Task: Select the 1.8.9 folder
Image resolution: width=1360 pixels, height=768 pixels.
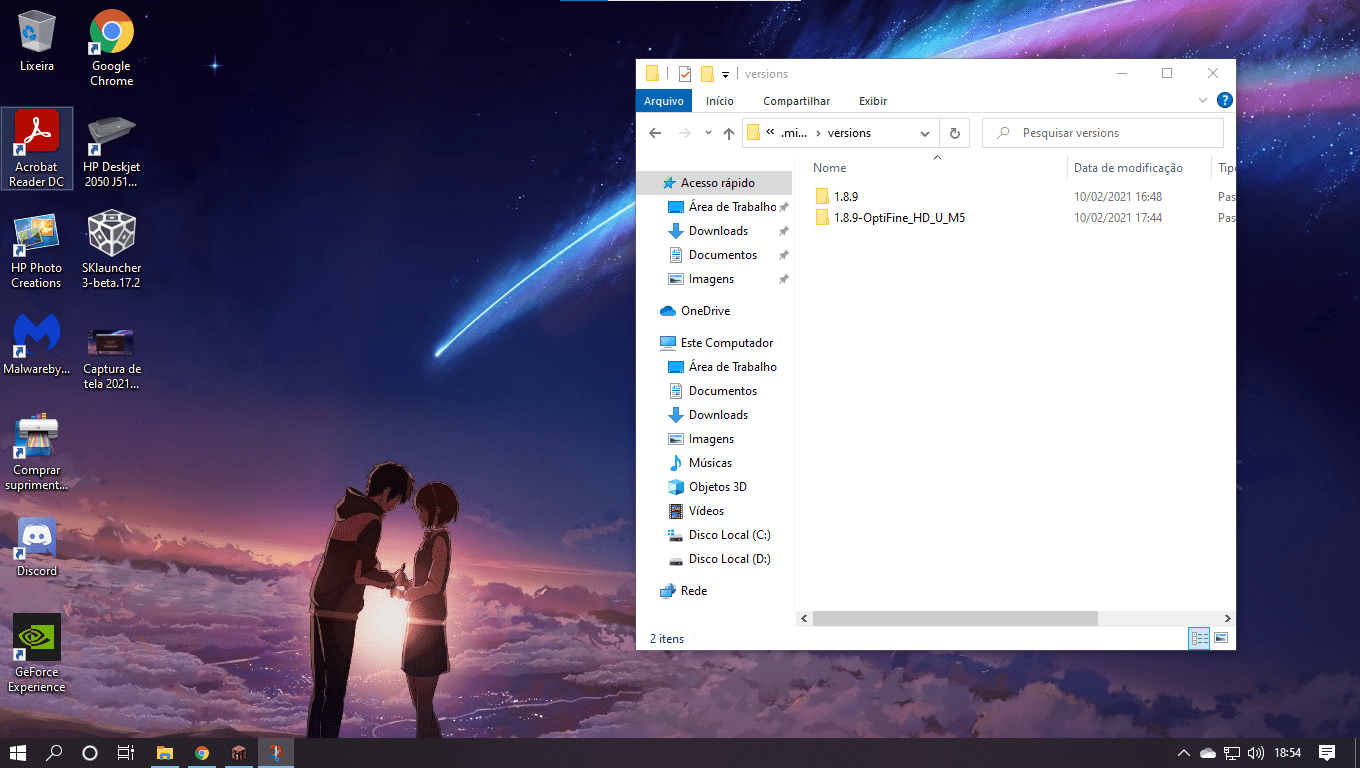Action: click(x=836, y=197)
